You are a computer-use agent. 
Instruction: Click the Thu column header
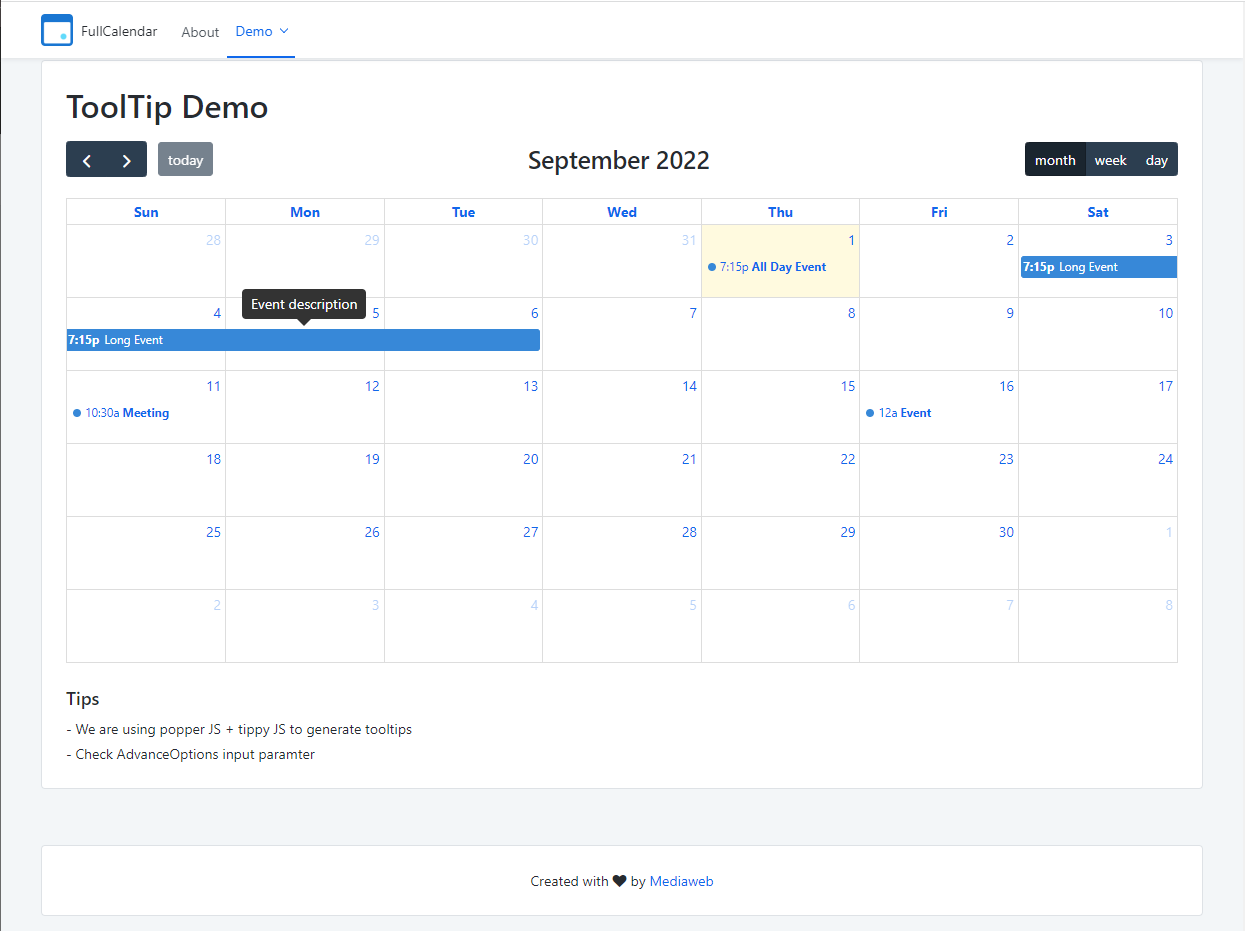[x=781, y=212]
